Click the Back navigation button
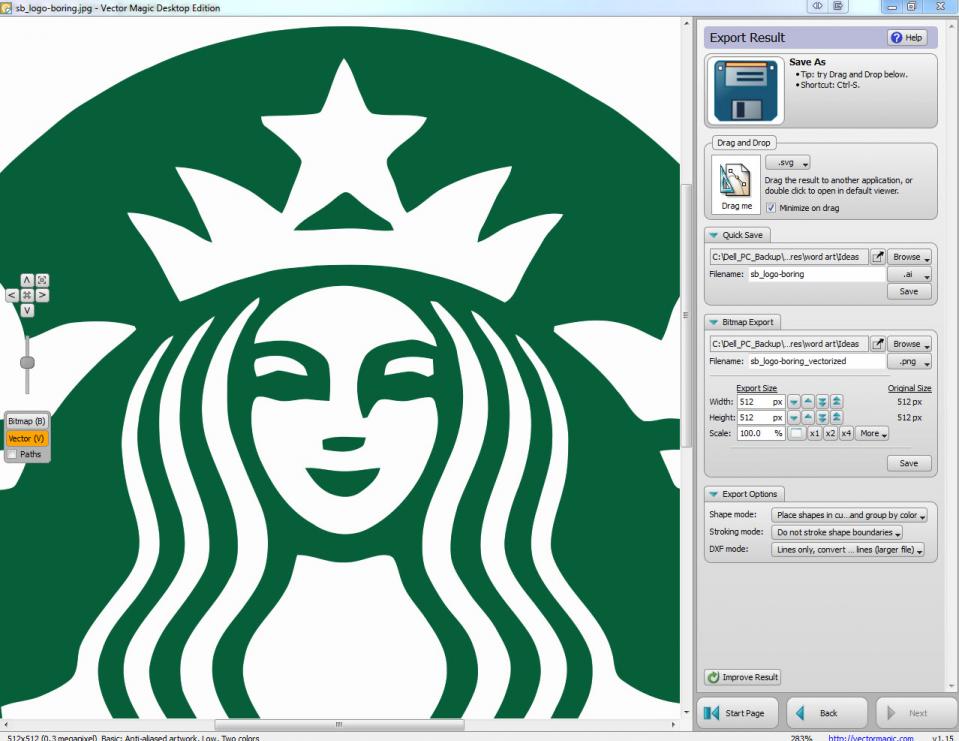The width and height of the screenshot is (959, 741). coord(827,713)
